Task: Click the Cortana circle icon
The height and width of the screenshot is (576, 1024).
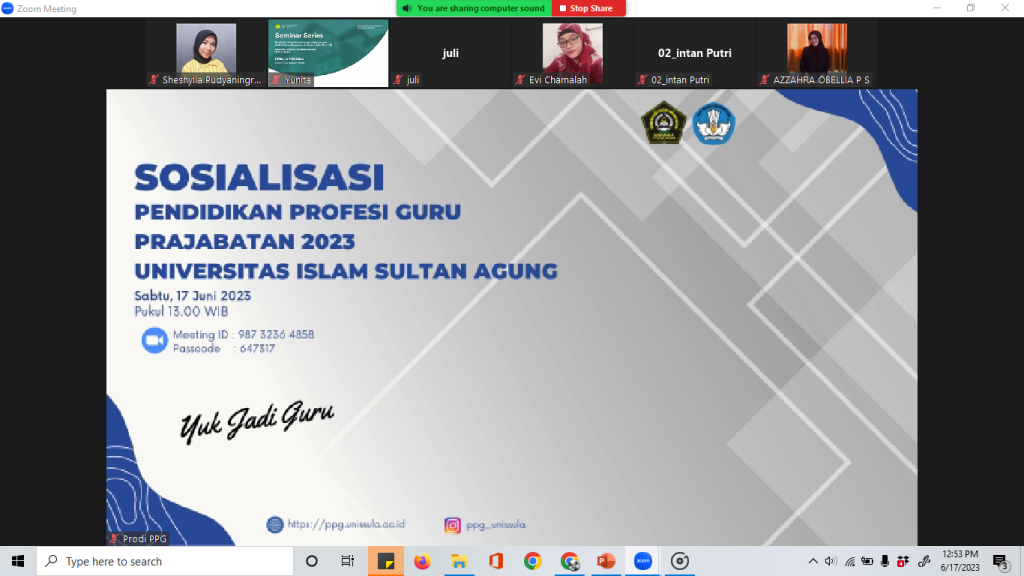Action: pos(311,561)
